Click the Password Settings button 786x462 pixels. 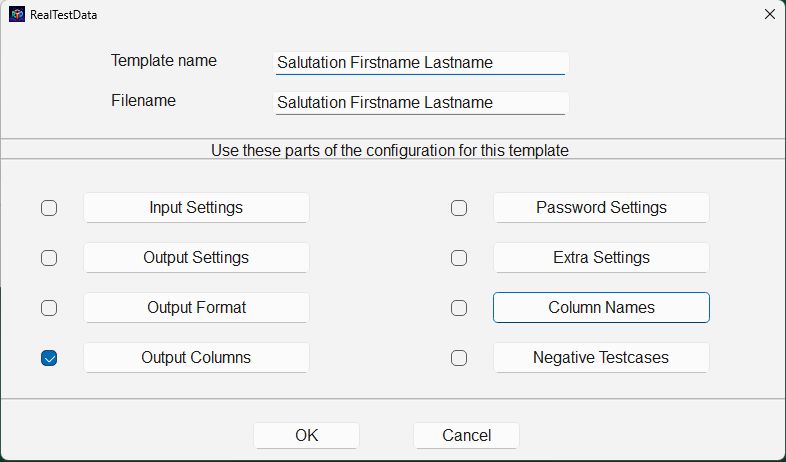pyautogui.click(x=601, y=207)
